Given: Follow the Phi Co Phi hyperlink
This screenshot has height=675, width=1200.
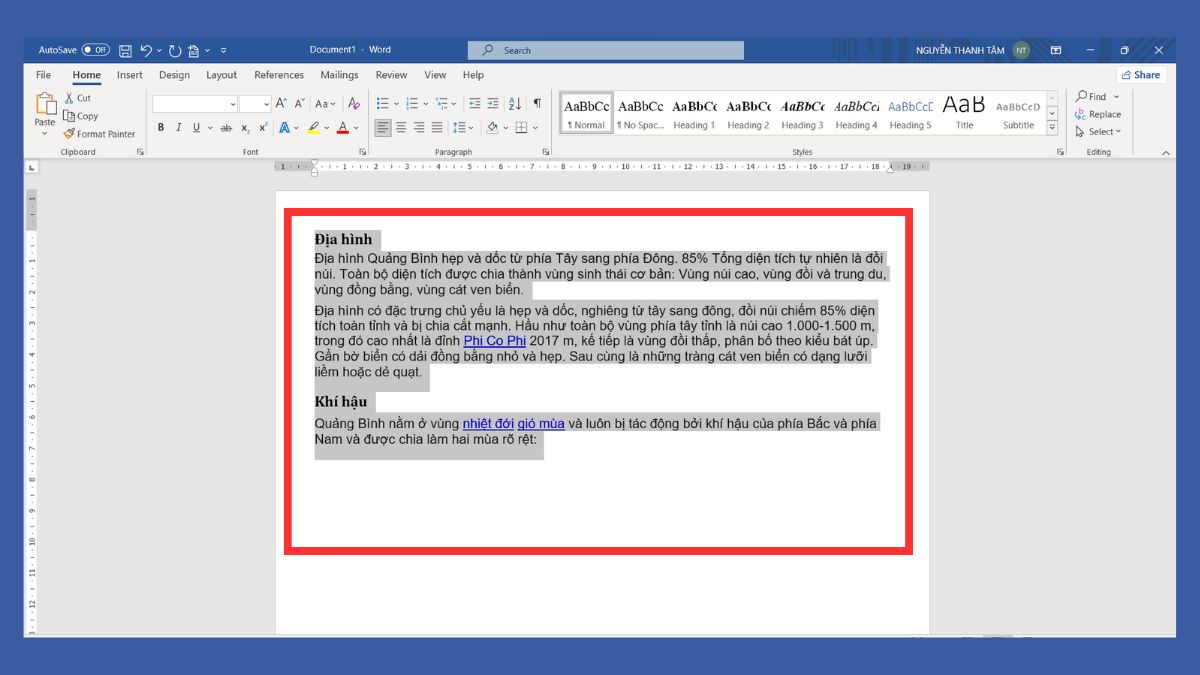Looking at the screenshot, I should tap(495, 341).
